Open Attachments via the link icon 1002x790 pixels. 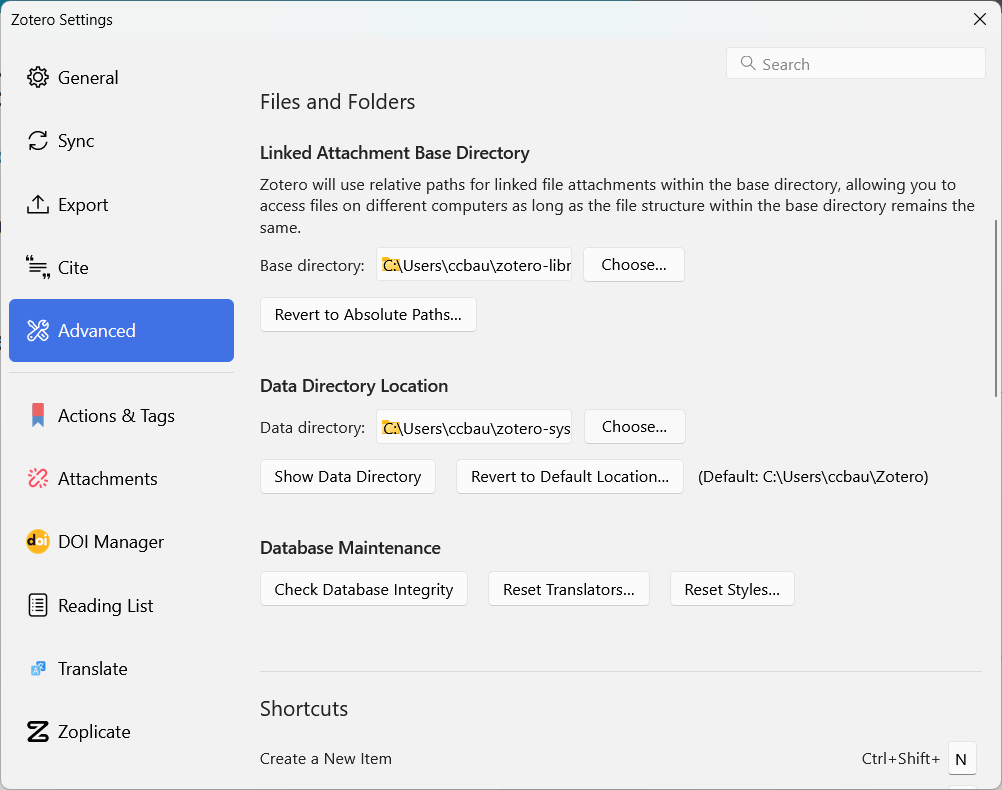(x=38, y=479)
